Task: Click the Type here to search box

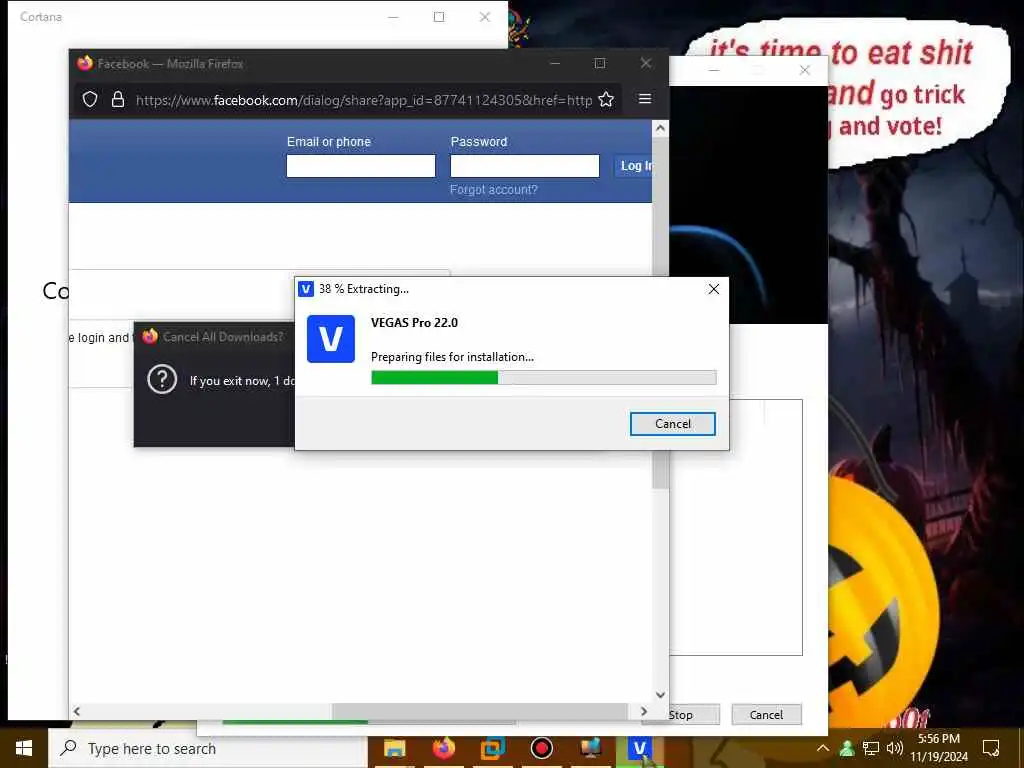Action: click(208, 748)
